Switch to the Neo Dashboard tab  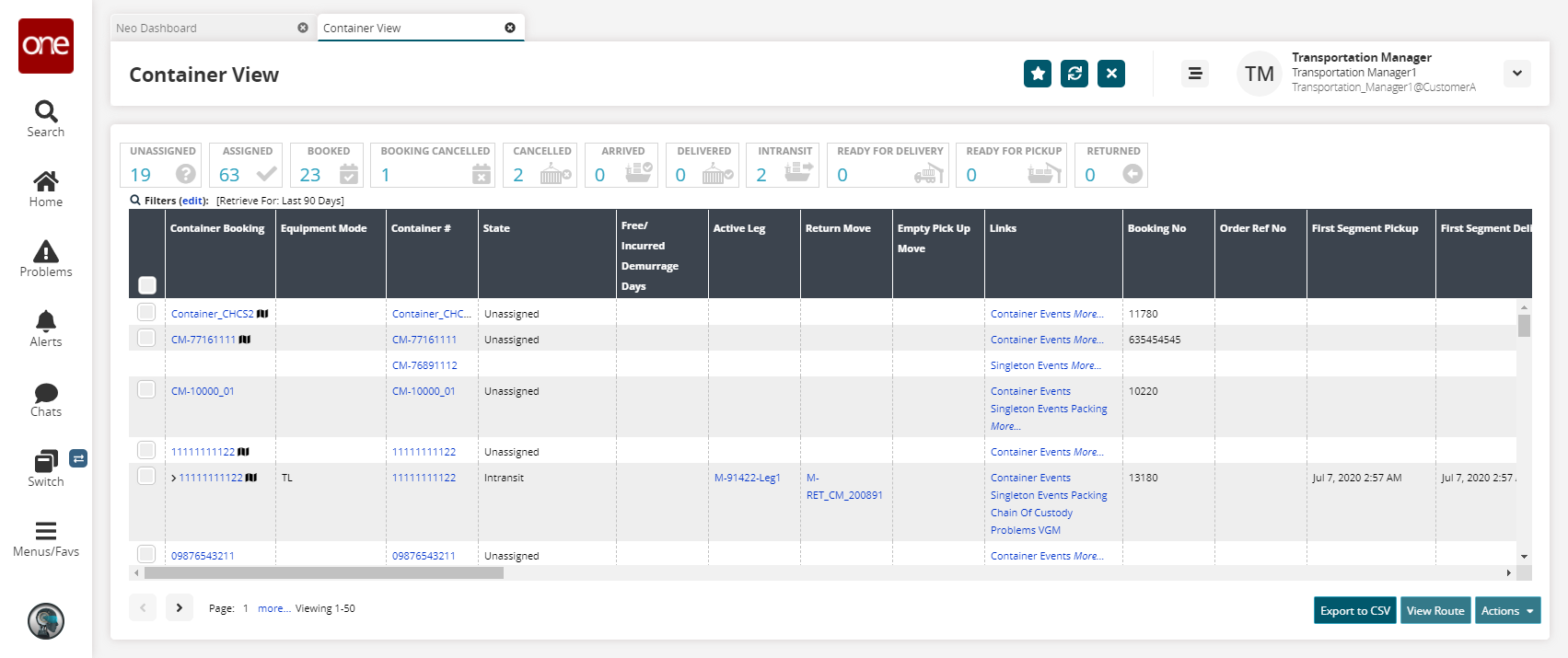click(x=157, y=29)
